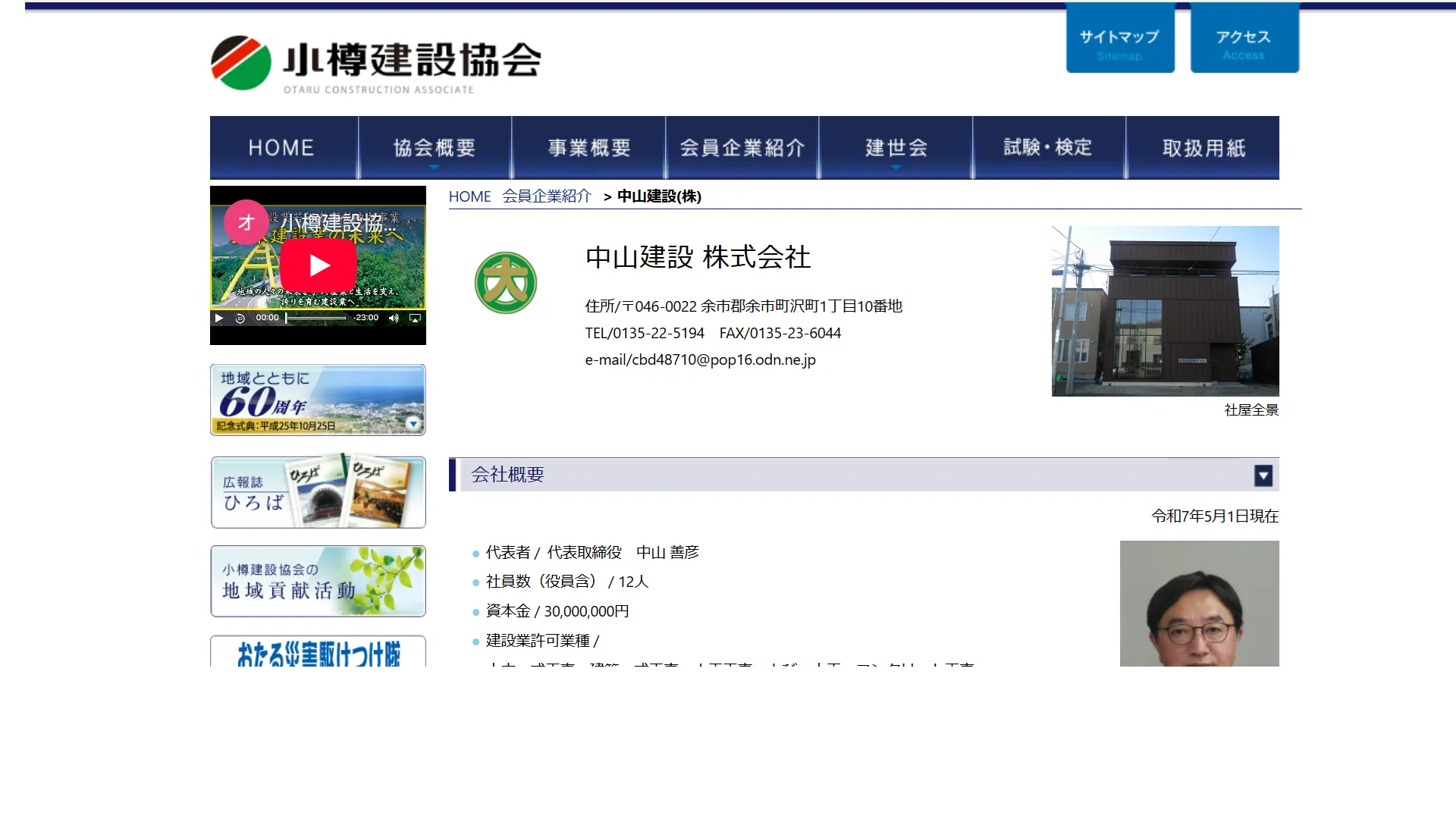1456x819 pixels.
Task: Click the video title 小樽建設協…
Action: 339,223
